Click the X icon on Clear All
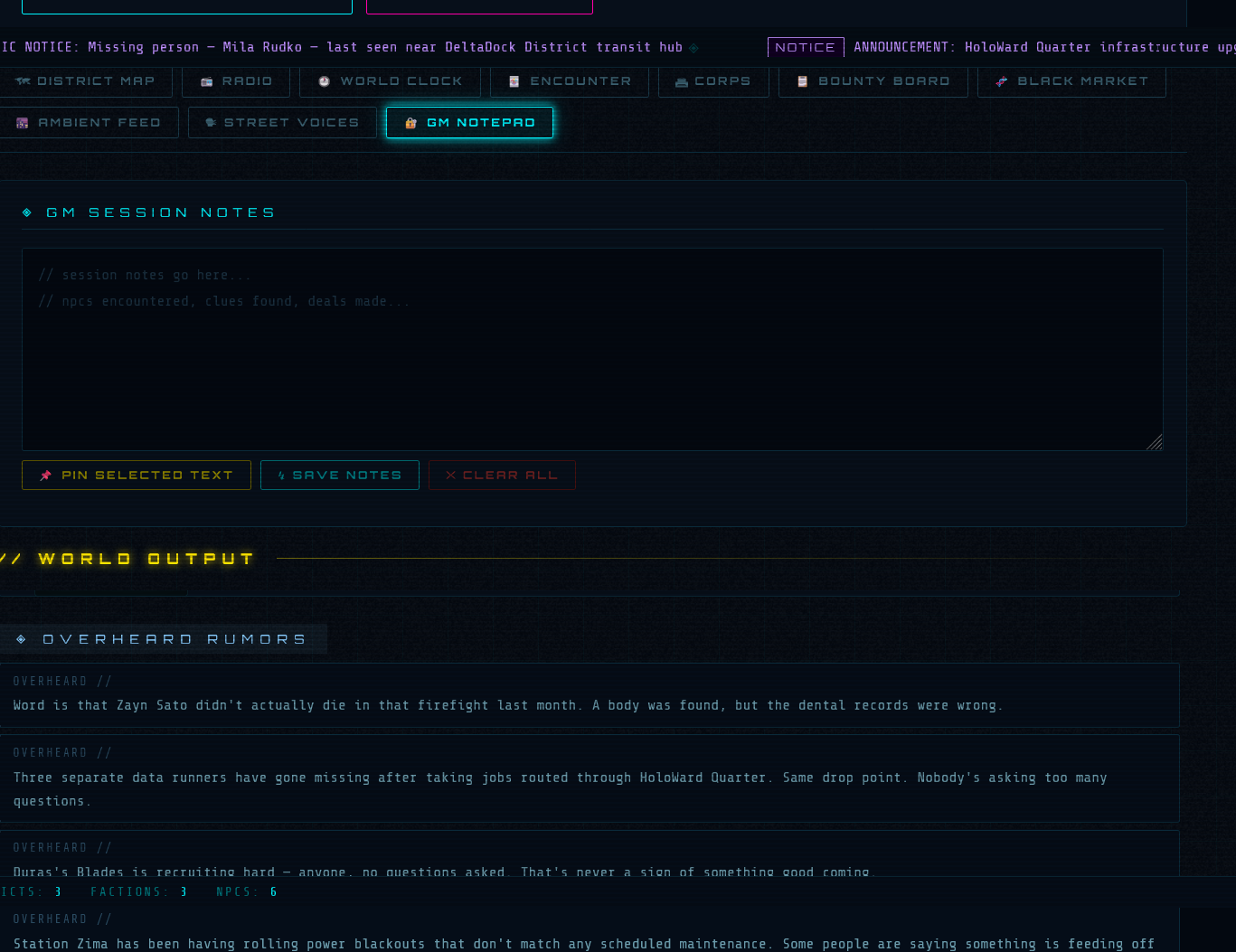This screenshot has height=952, width=1236. point(450,476)
